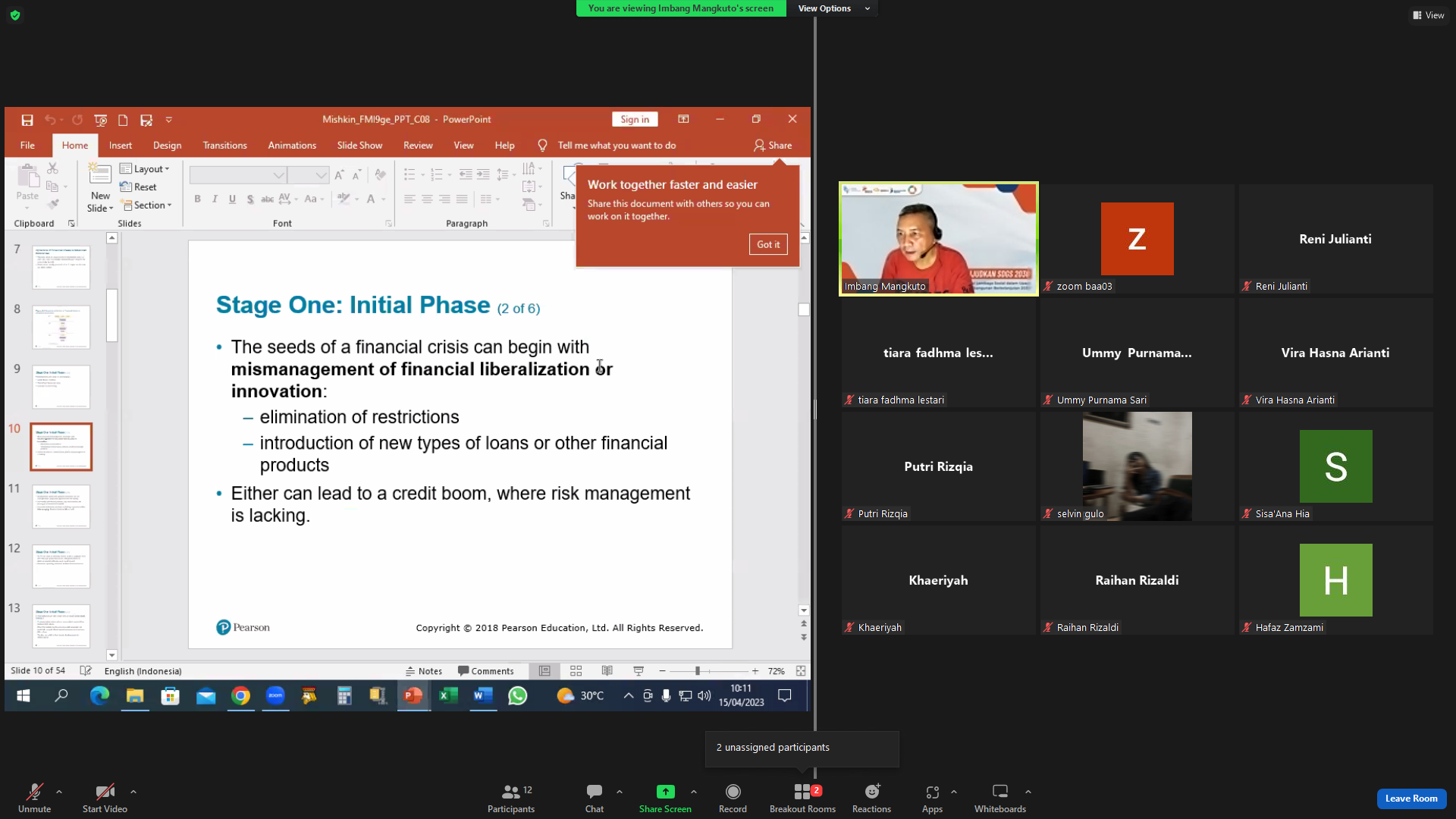This screenshot has width=1456, height=819.
Task: Open the Reactions menu in Zoom
Action: coord(872,799)
